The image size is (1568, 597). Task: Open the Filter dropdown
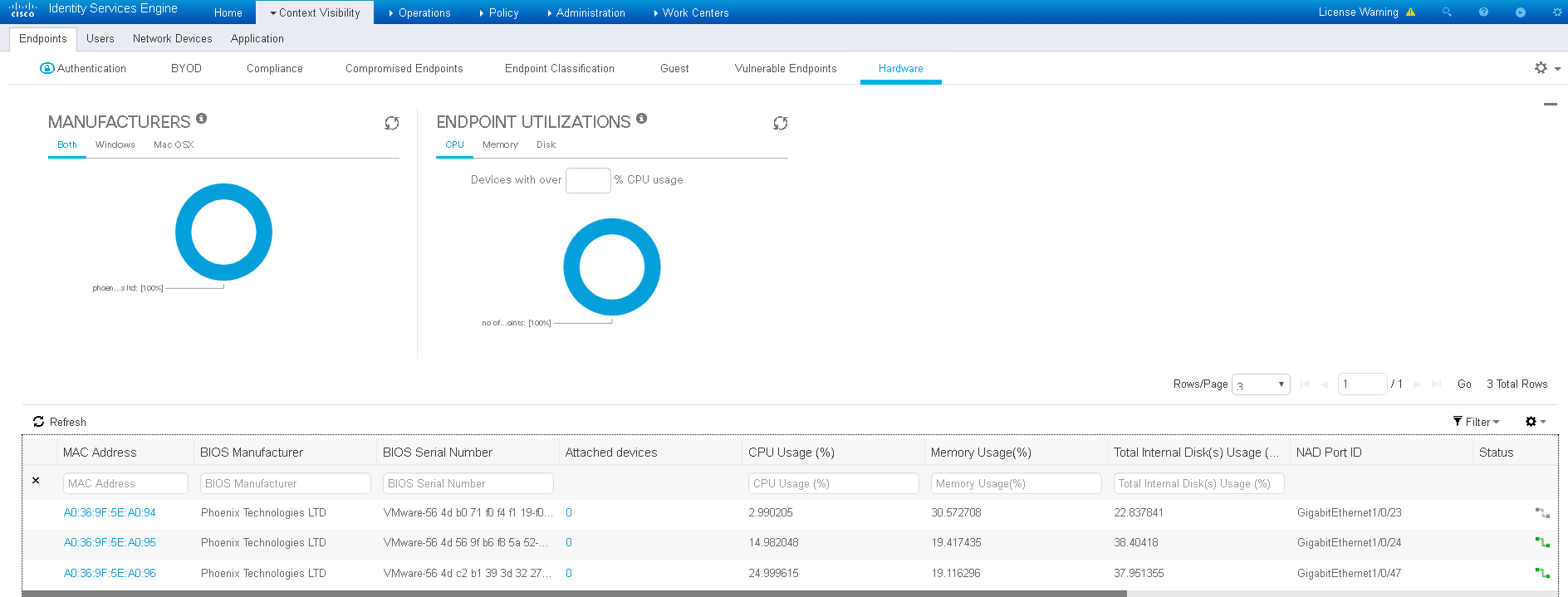[1476, 422]
